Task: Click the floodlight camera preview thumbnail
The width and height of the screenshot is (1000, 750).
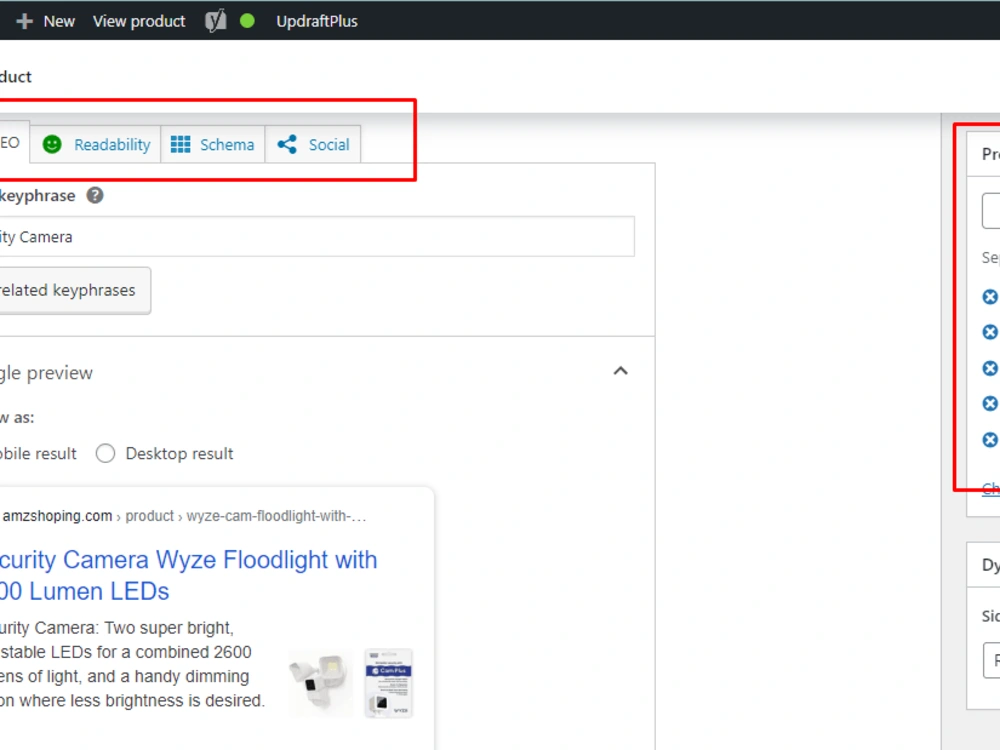Action: click(x=320, y=683)
